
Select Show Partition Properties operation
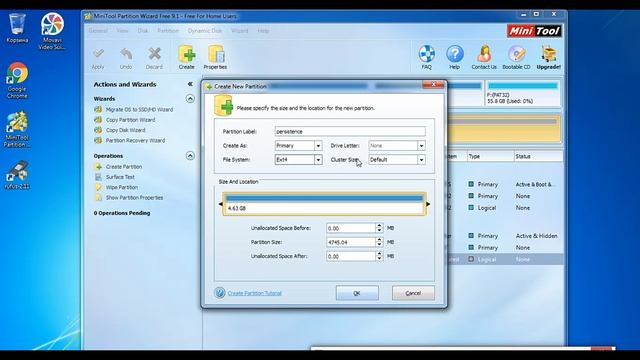(135, 197)
